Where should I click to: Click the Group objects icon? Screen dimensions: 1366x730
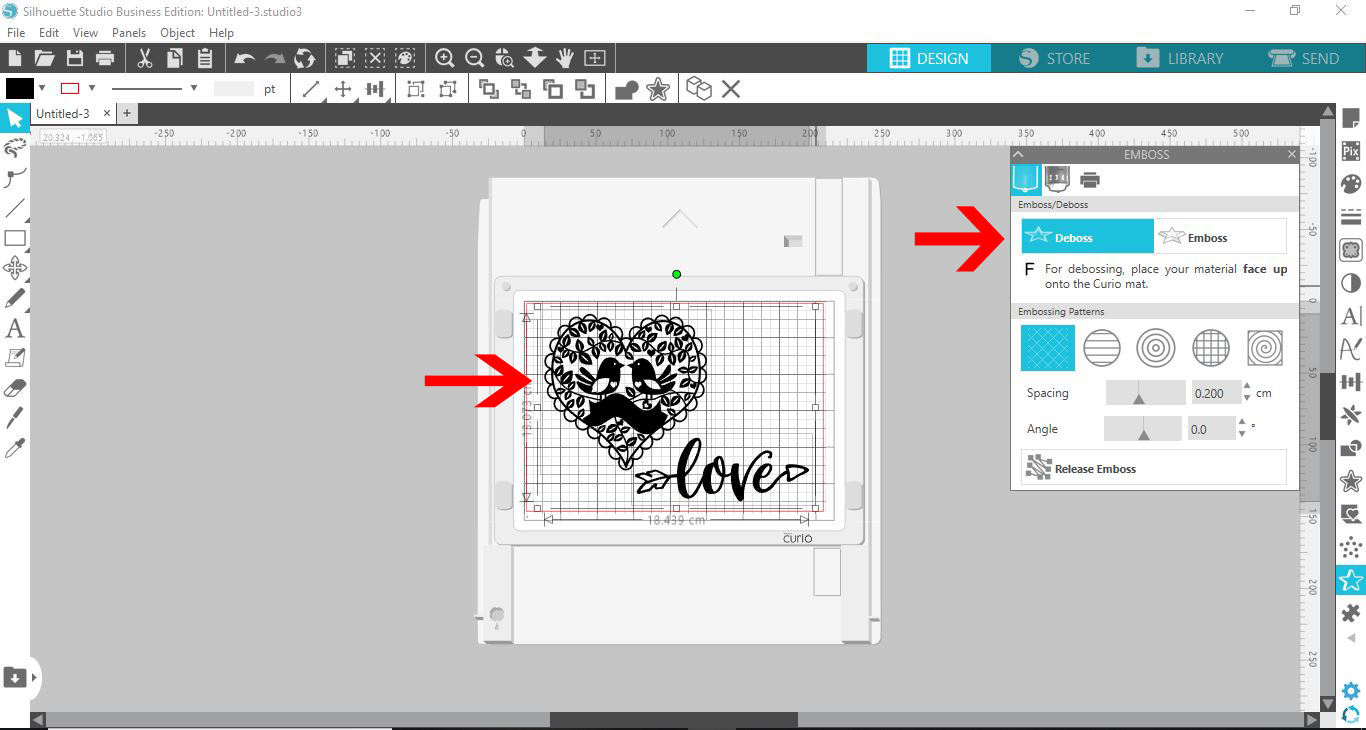(x=416, y=89)
